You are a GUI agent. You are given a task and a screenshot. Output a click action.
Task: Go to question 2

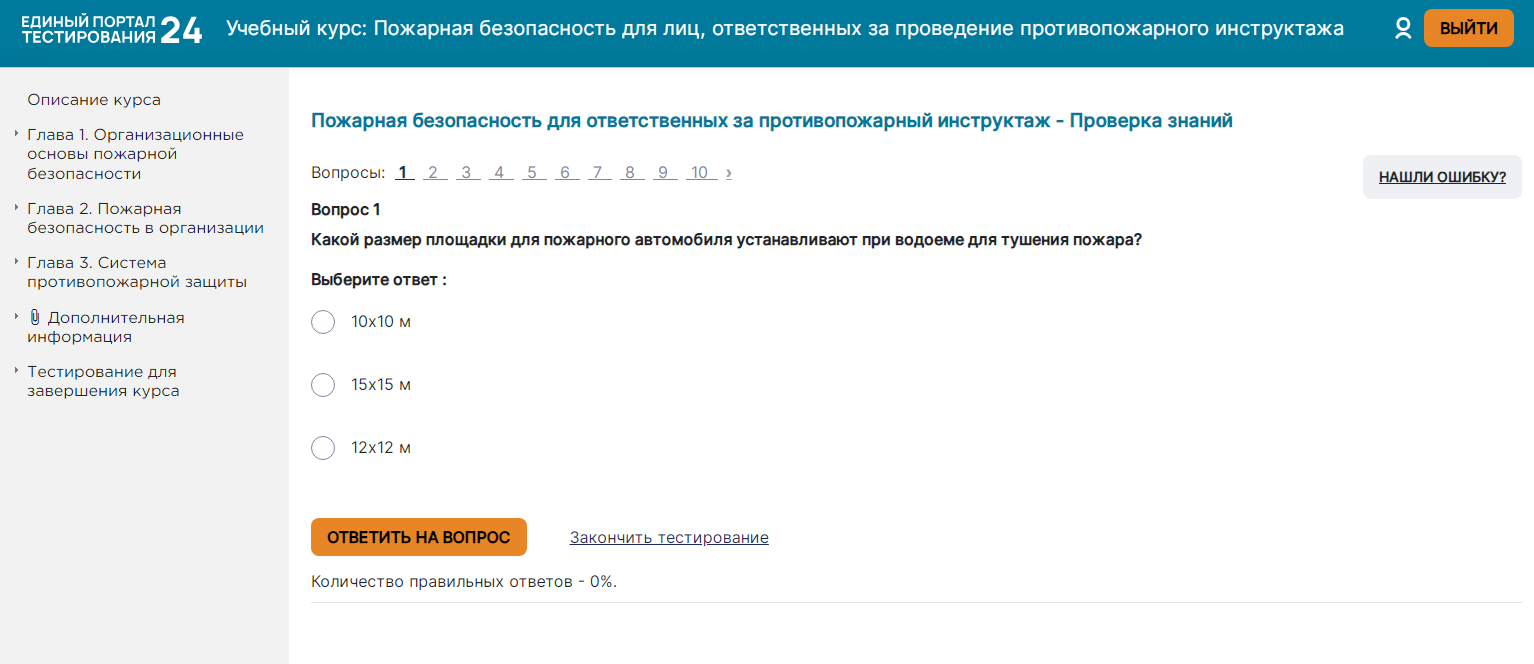[433, 173]
